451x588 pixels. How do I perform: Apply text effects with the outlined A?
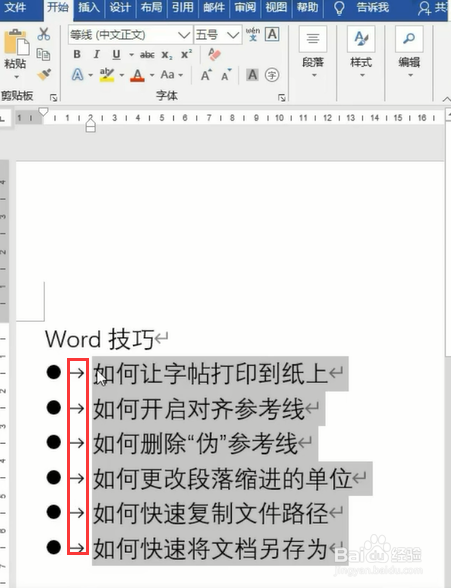(78, 75)
